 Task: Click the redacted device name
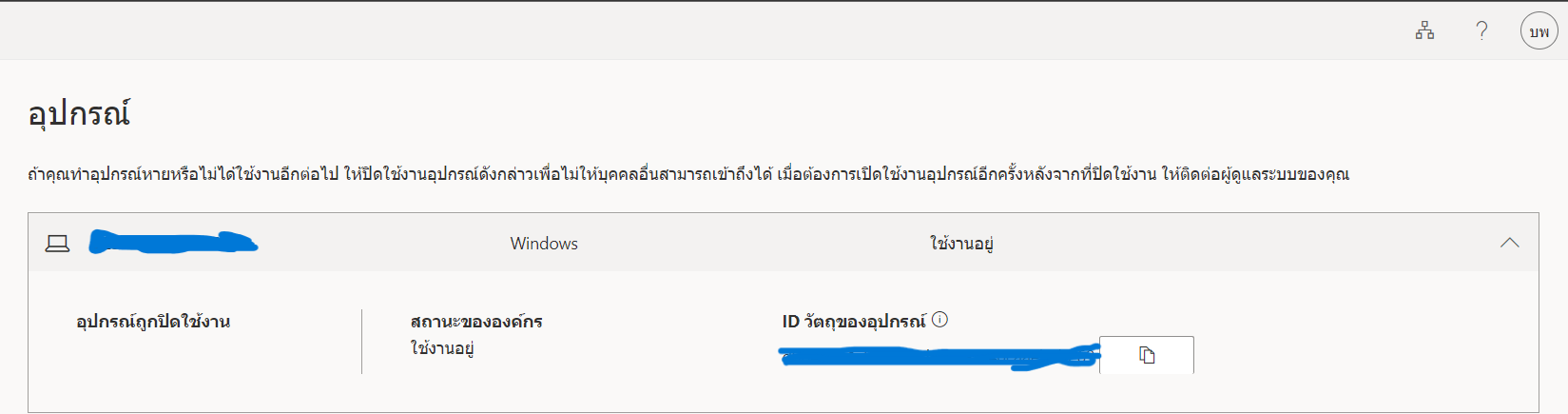(x=173, y=243)
